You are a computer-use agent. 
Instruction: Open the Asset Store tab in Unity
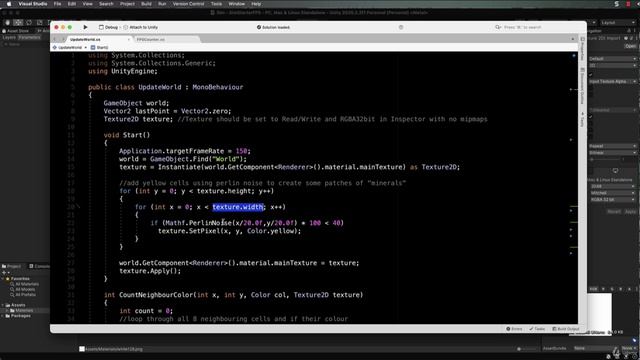tap(16, 31)
